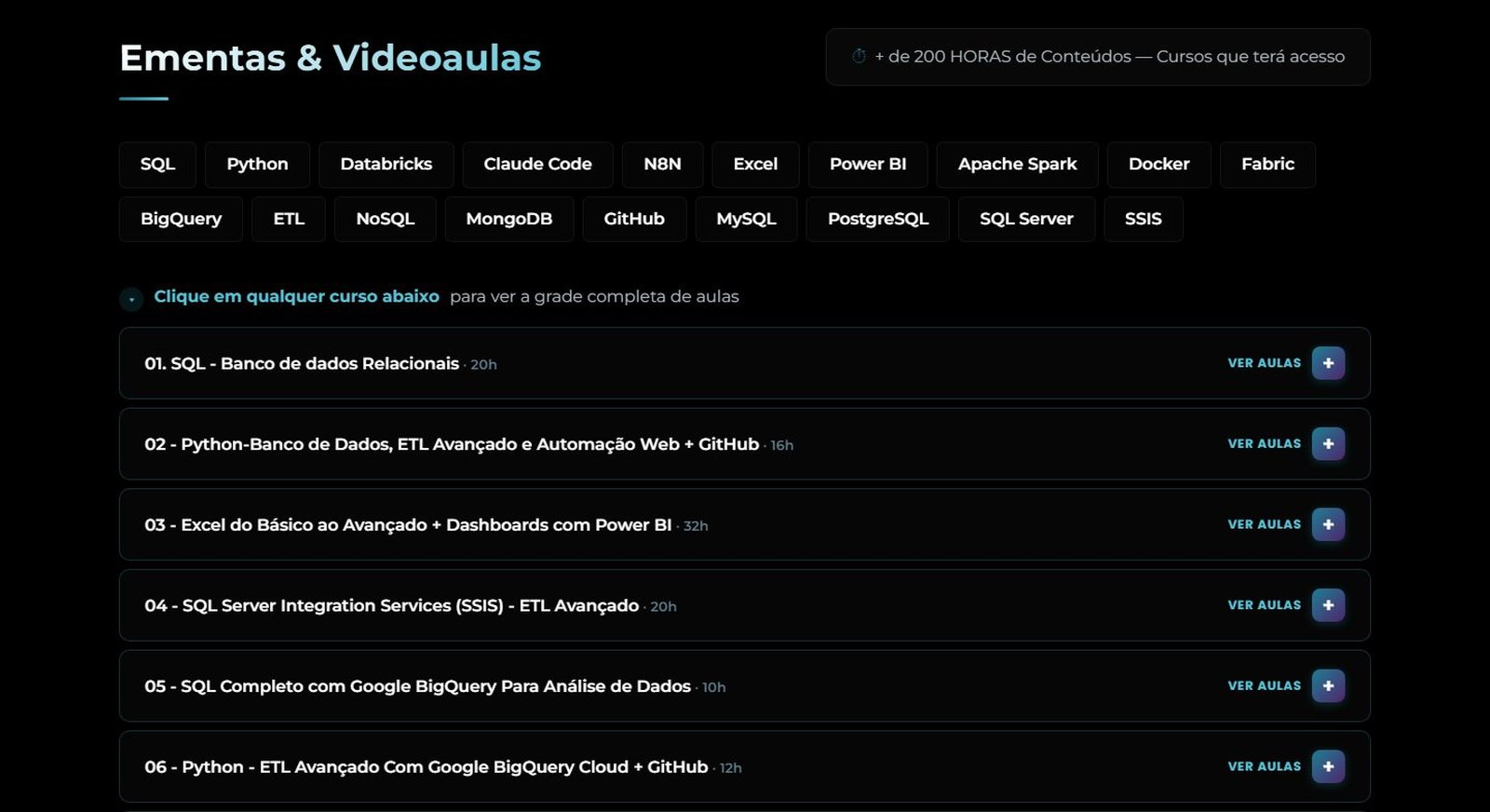Select the Docker tag
The image size is (1490, 812).
coord(1159,165)
